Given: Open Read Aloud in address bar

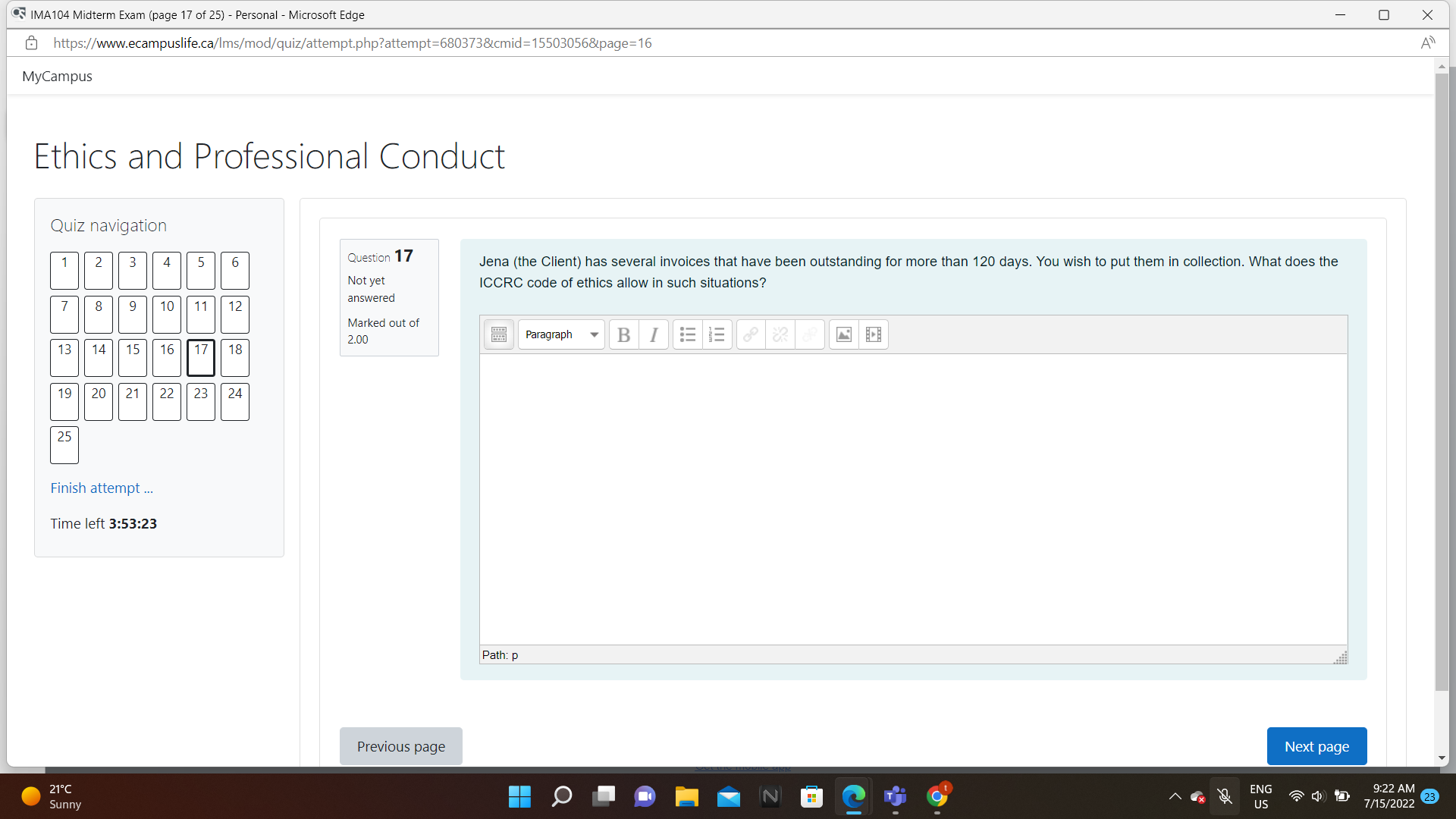Looking at the screenshot, I should [x=1428, y=43].
